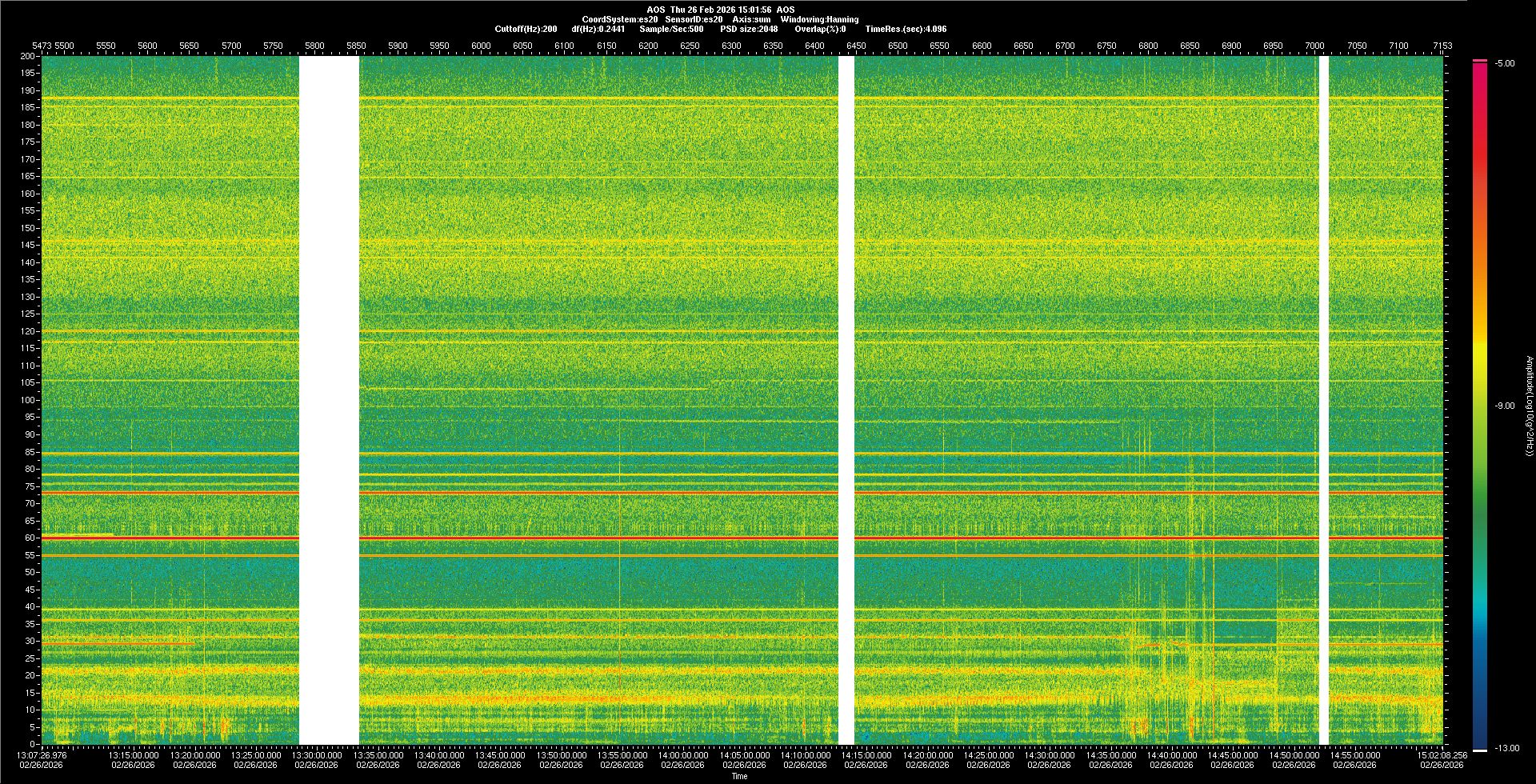Click the top marker at -5.00 on colorbar
This screenshot has height=784, width=1536.
pos(1480,61)
